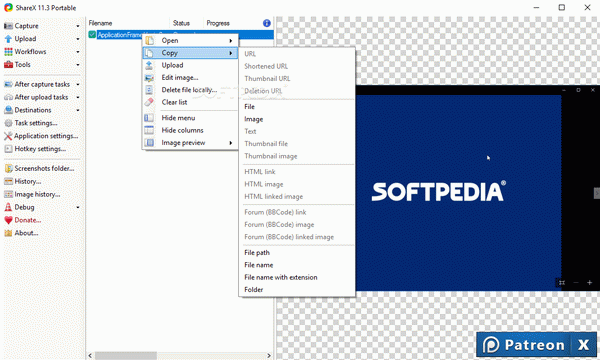600x360 pixels.
Task: Copy File from the Copy submenu
Action: click(x=297, y=107)
